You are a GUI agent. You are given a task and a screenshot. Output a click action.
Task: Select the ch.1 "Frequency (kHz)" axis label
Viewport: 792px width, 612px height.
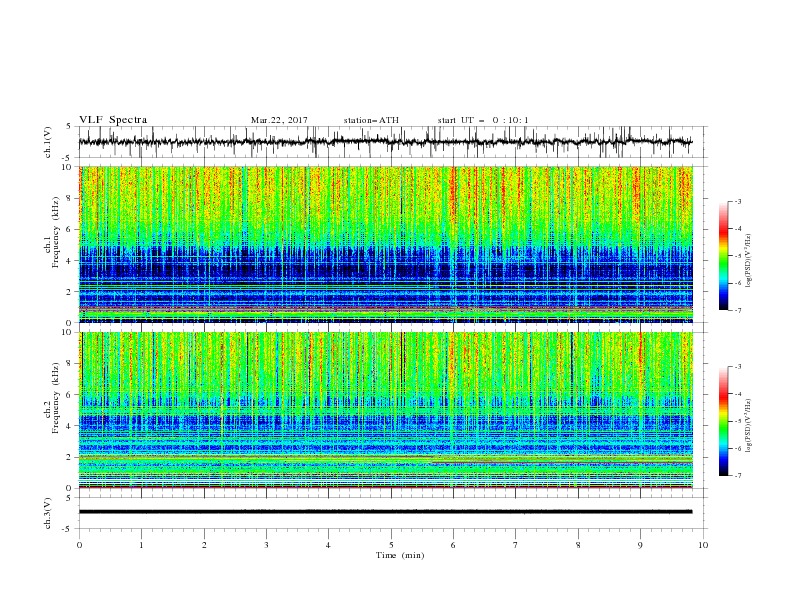55,230
